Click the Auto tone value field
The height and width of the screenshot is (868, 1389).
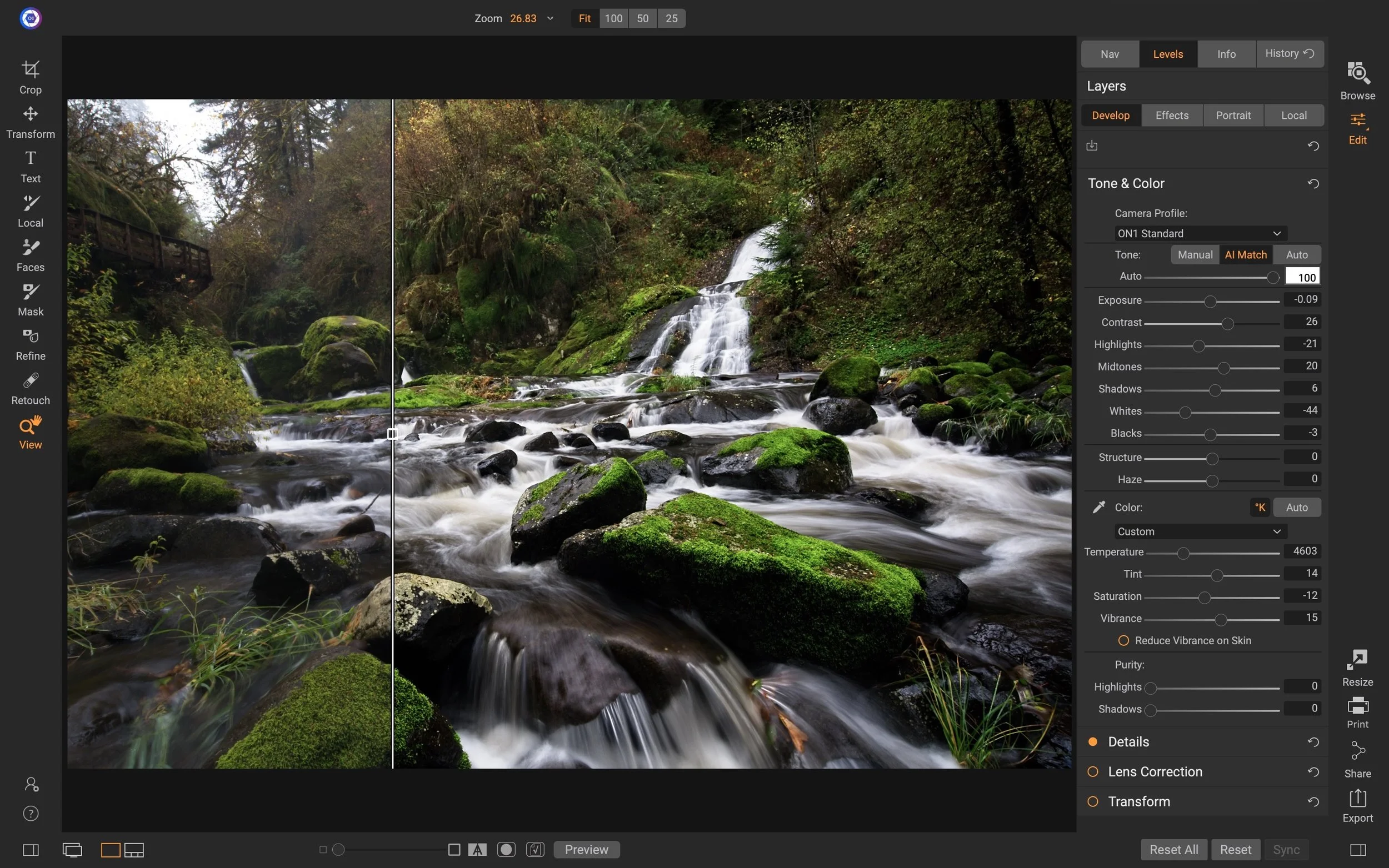(x=1303, y=276)
